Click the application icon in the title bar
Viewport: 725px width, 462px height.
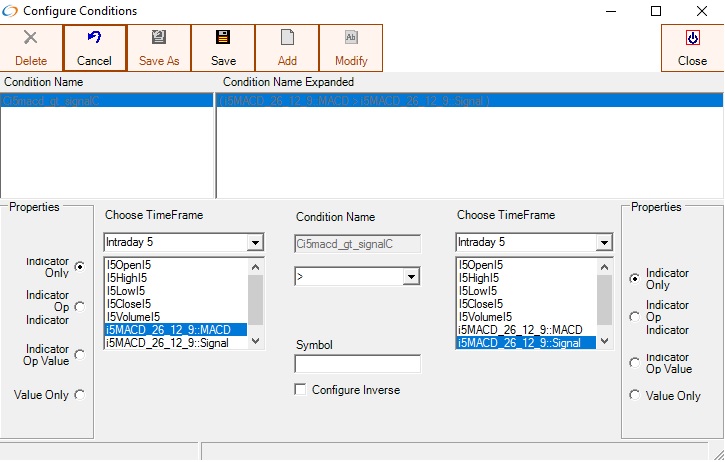(x=10, y=11)
